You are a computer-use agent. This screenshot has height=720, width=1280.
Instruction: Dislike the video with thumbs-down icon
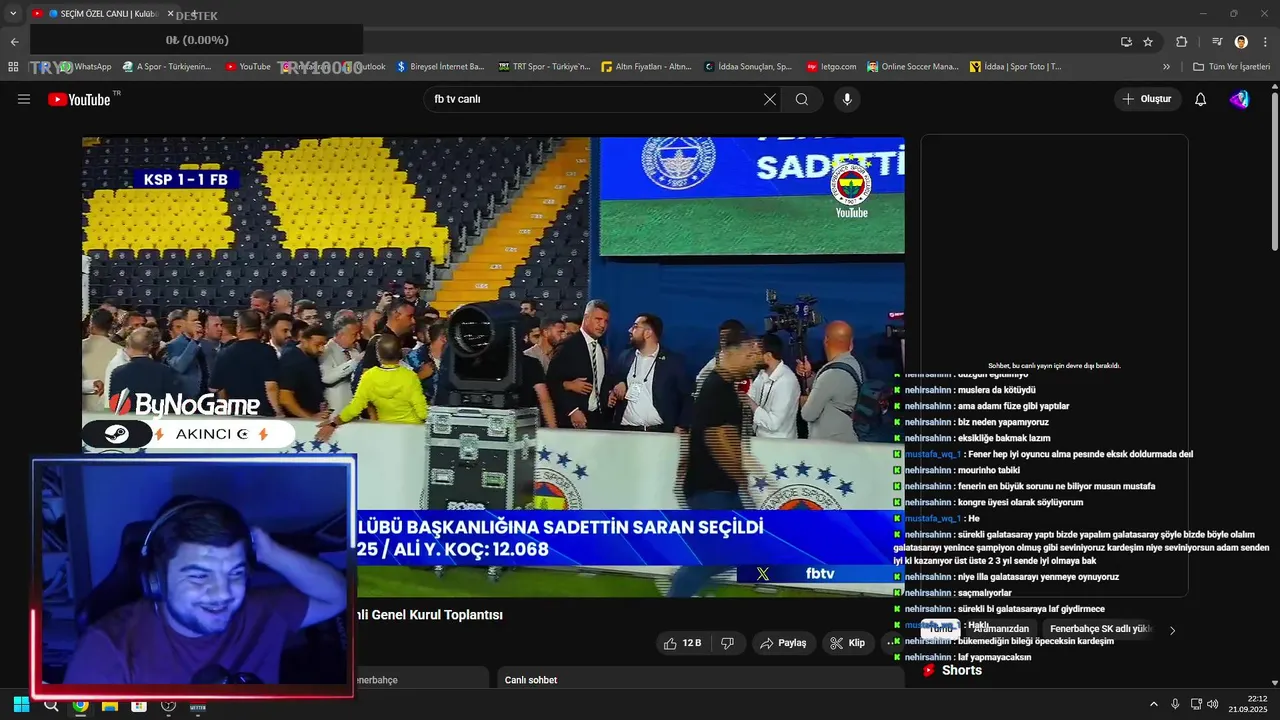click(x=728, y=643)
